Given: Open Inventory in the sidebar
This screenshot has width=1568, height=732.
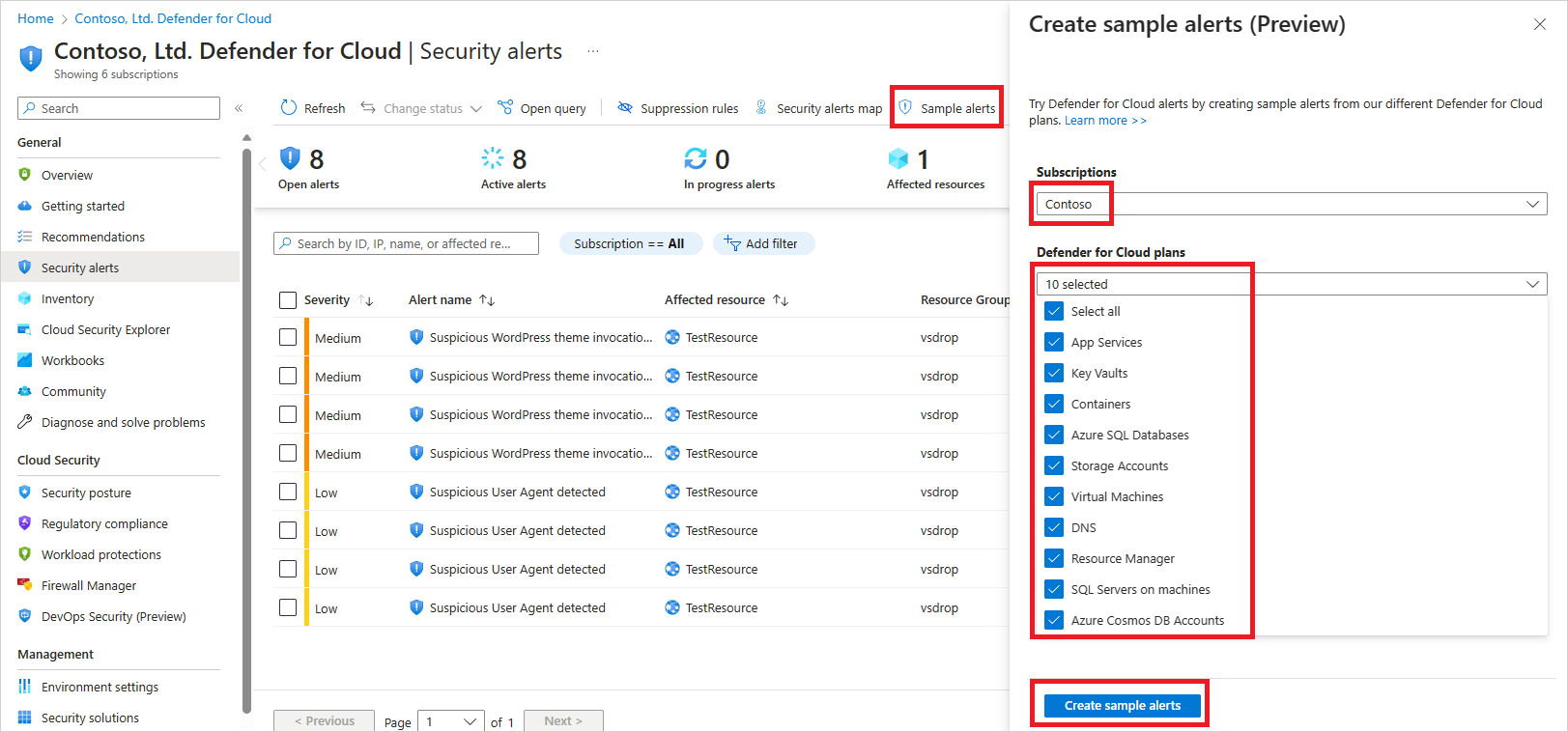Looking at the screenshot, I should coord(68,298).
